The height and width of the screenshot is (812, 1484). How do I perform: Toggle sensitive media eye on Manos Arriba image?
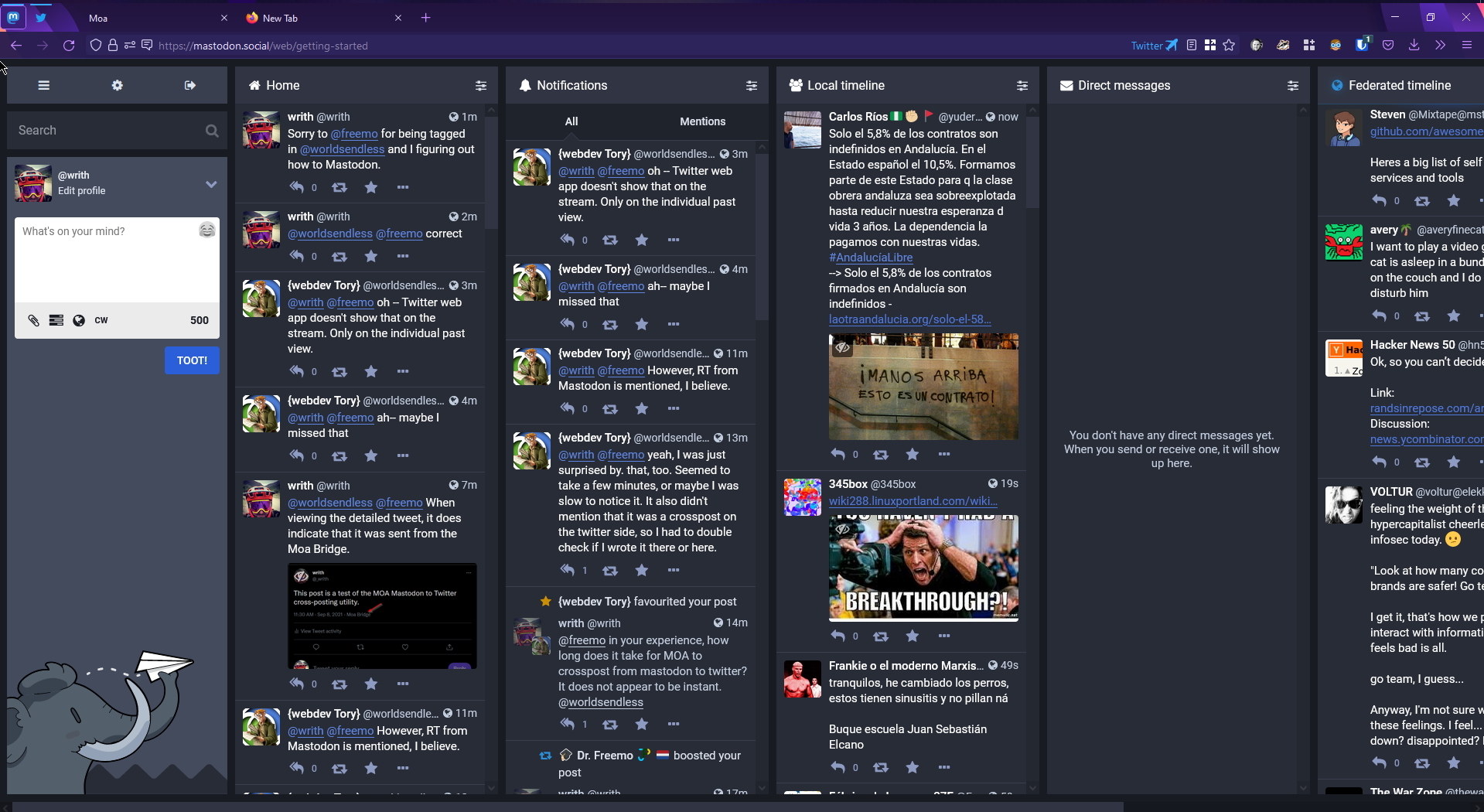click(x=843, y=347)
